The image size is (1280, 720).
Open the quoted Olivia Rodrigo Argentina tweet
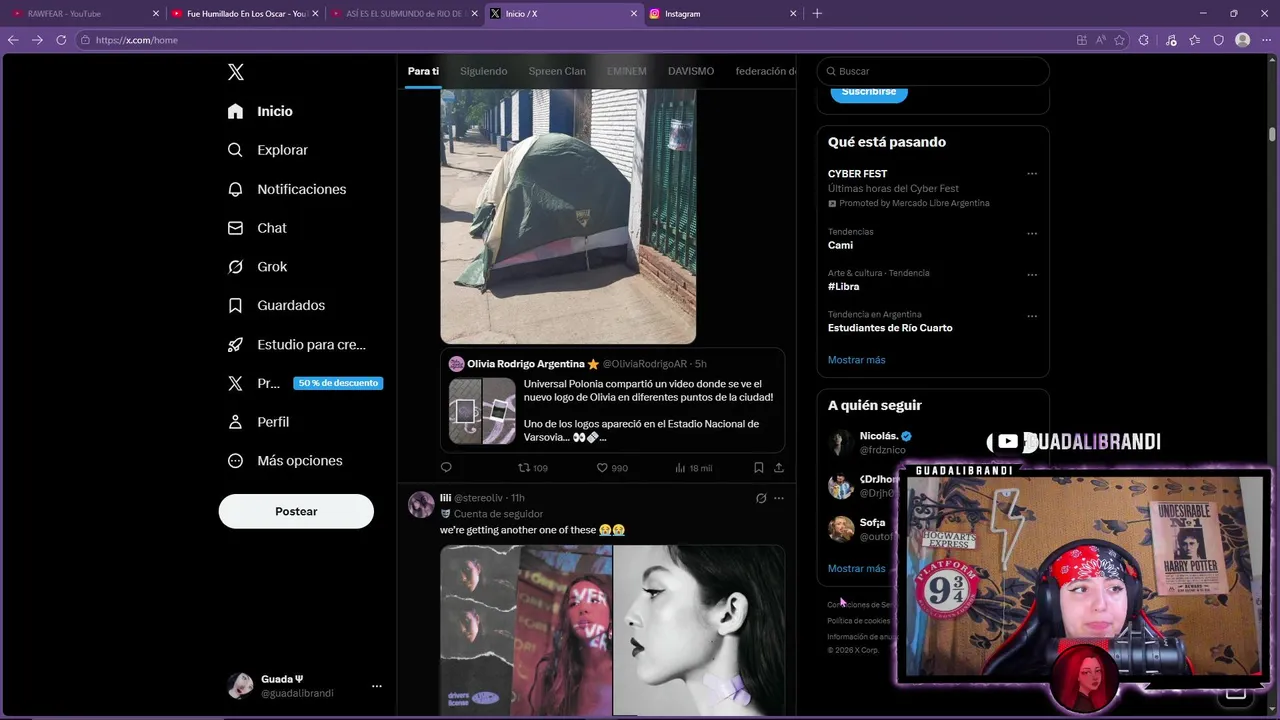(x=612, y=400)
